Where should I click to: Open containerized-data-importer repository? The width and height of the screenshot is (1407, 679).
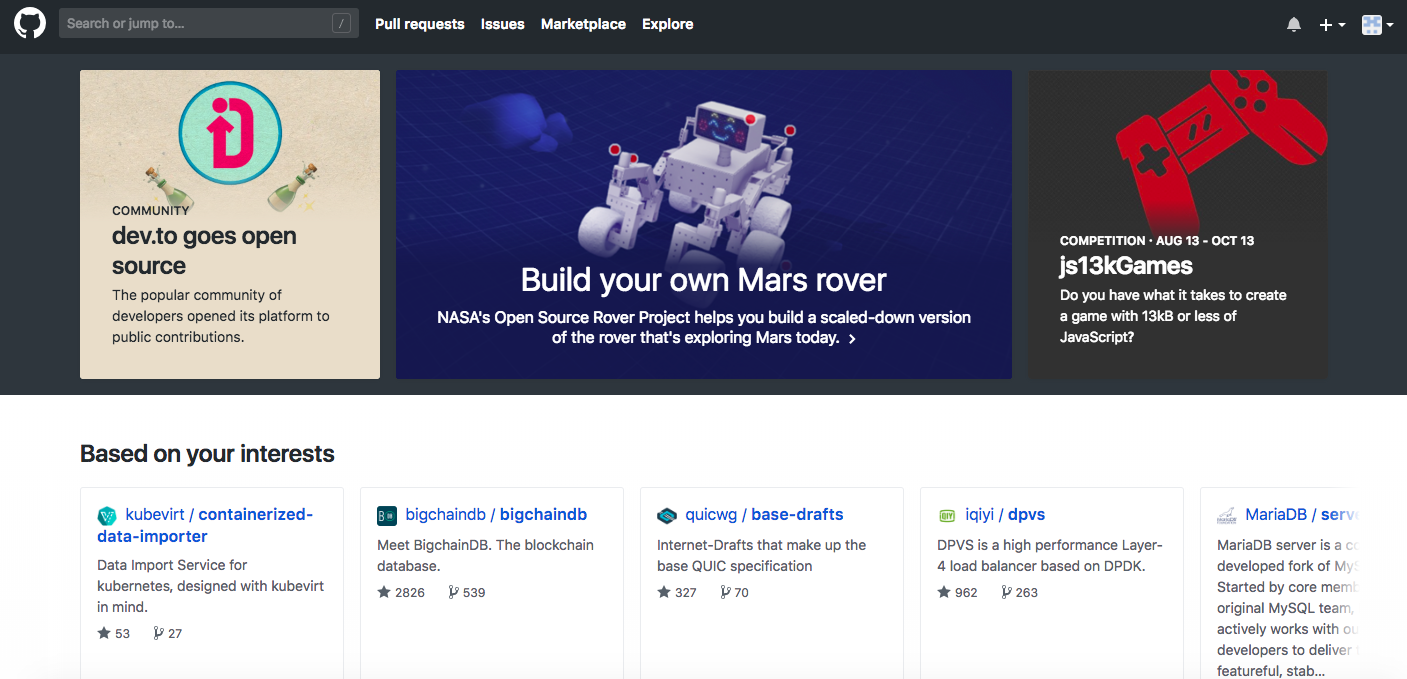click(x=205, y=525)
